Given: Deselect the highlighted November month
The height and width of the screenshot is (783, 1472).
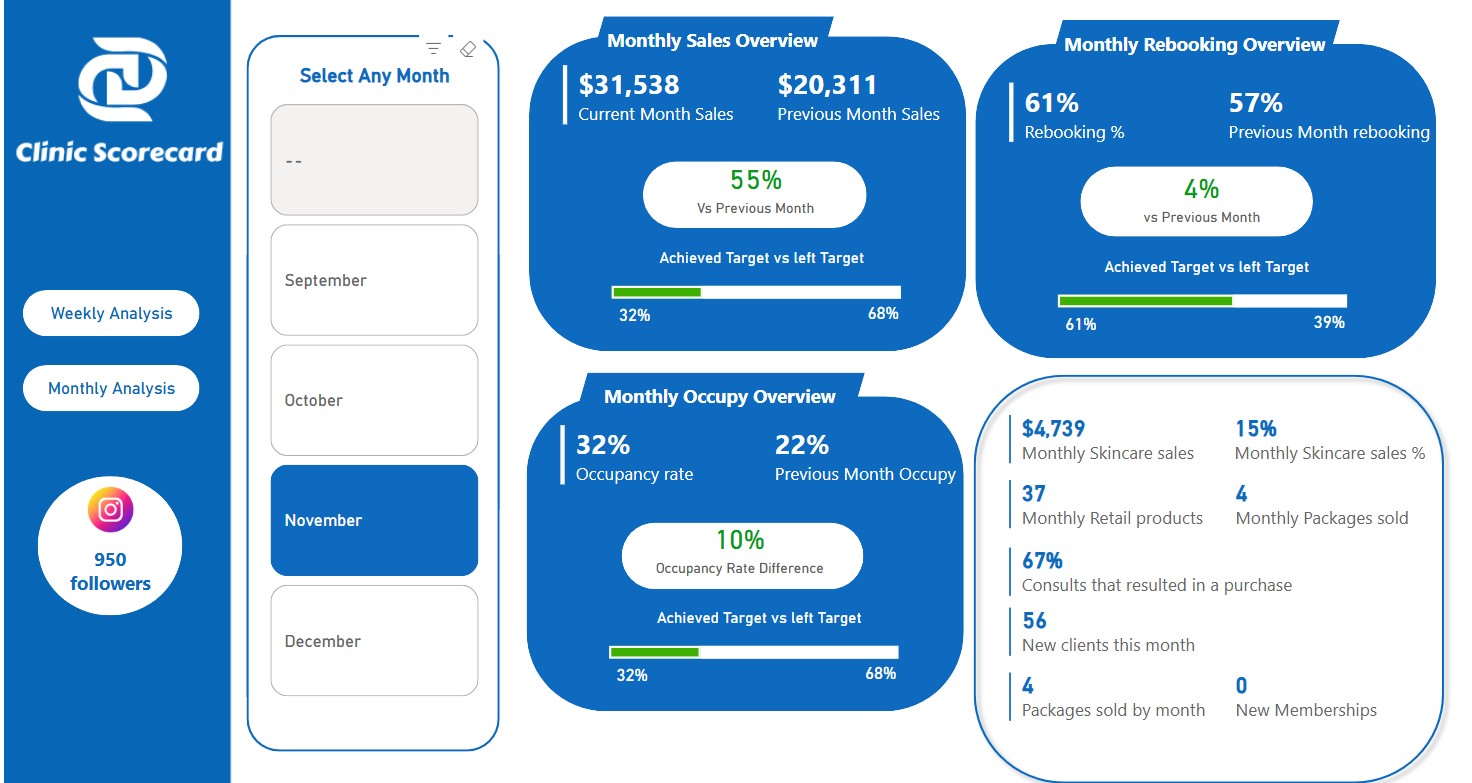Looking at the screenshot, I should coord(373,519).
